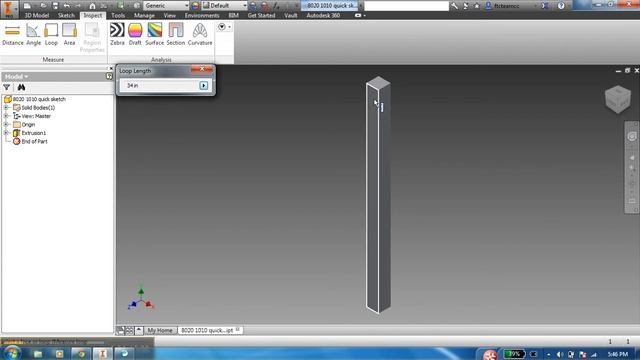Open Windows Explorer from taskbar

(x=38, y=353)
